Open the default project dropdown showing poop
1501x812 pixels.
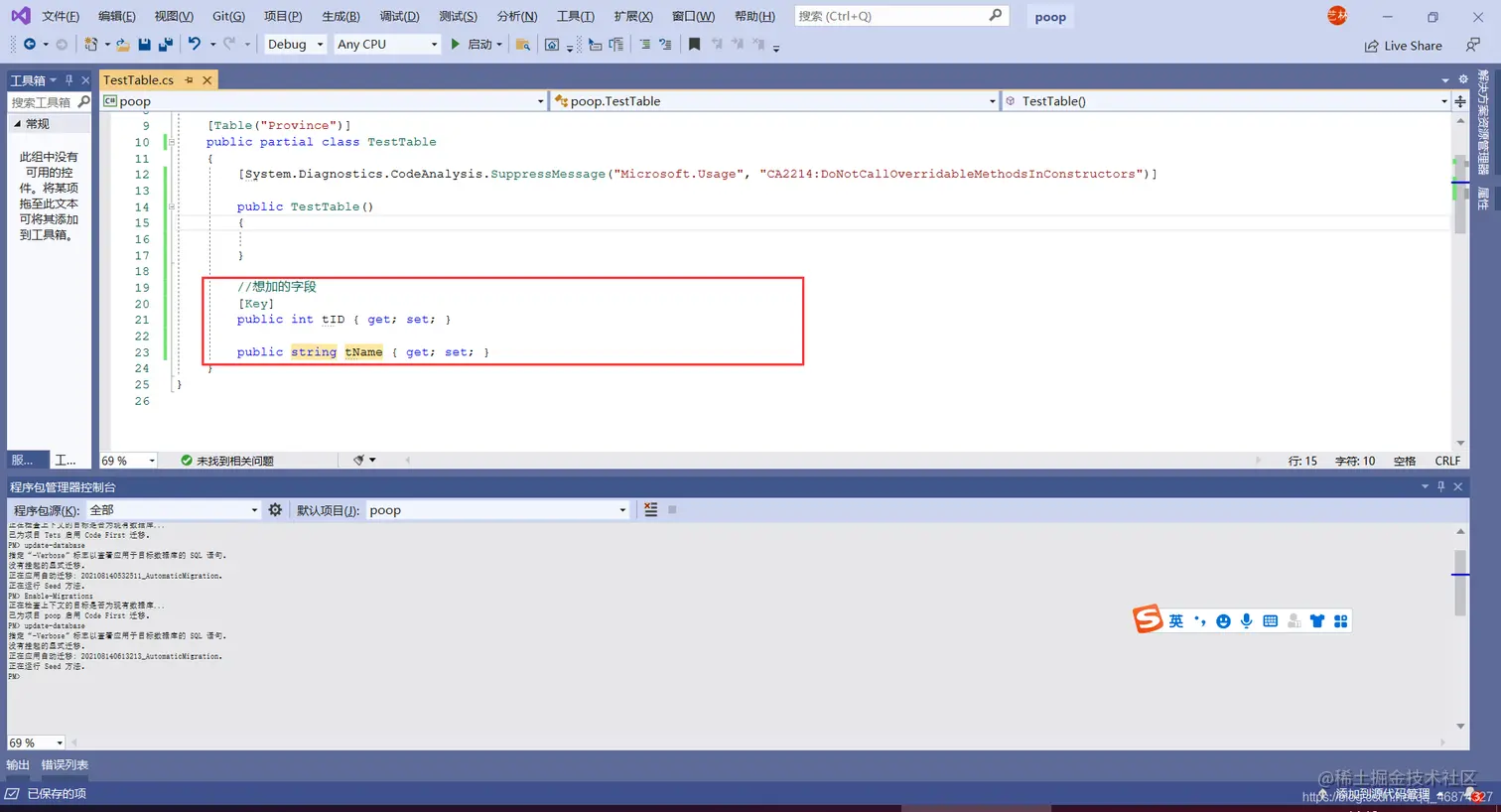point(497,510)
